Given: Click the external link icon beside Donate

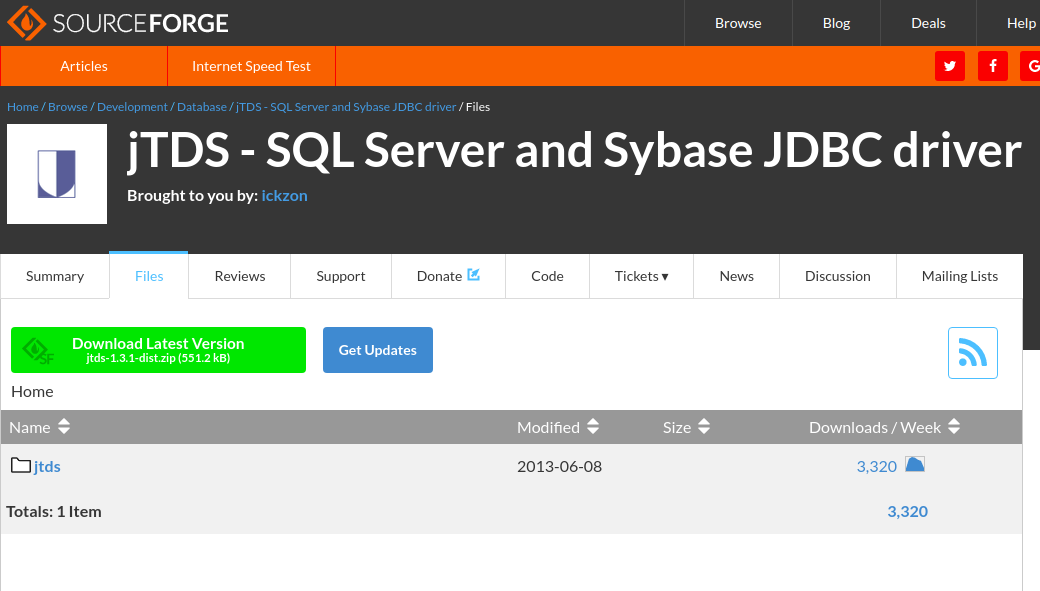Looking at the screenshot, I should [474, 275].
